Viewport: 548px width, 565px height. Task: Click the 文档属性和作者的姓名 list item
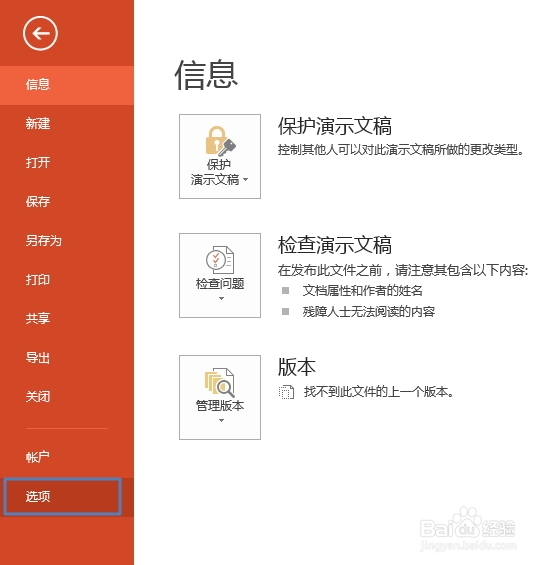point(362,291)
